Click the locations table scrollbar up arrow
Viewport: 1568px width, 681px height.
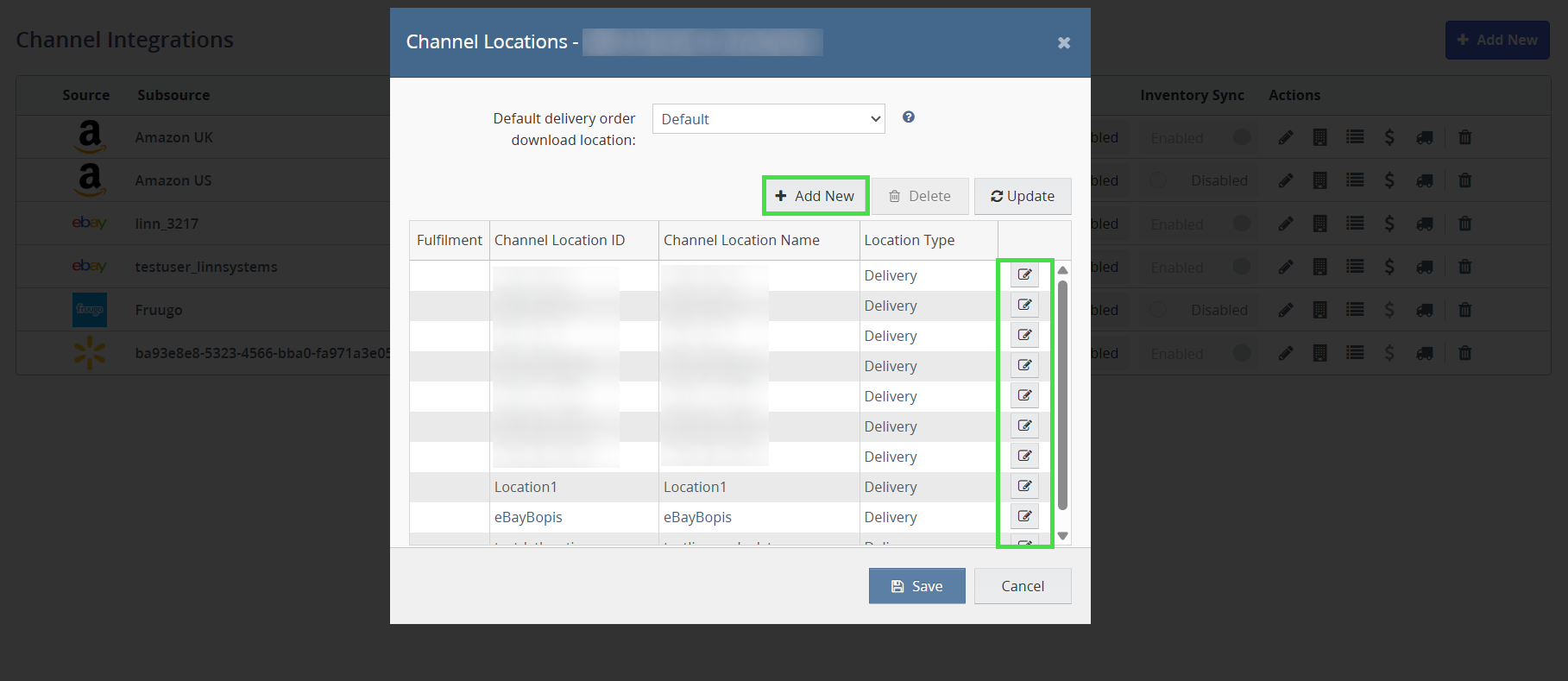tap(1063, 270)
